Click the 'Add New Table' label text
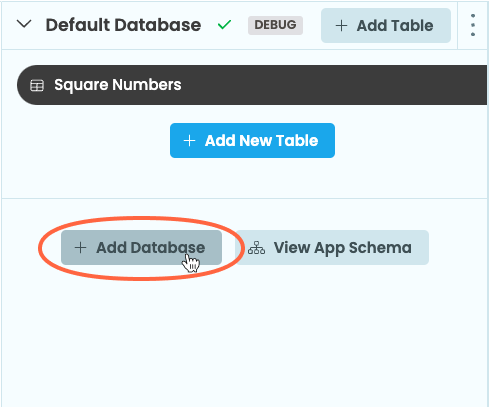This screenshot has height=407, width=489. tap(262, 141)
